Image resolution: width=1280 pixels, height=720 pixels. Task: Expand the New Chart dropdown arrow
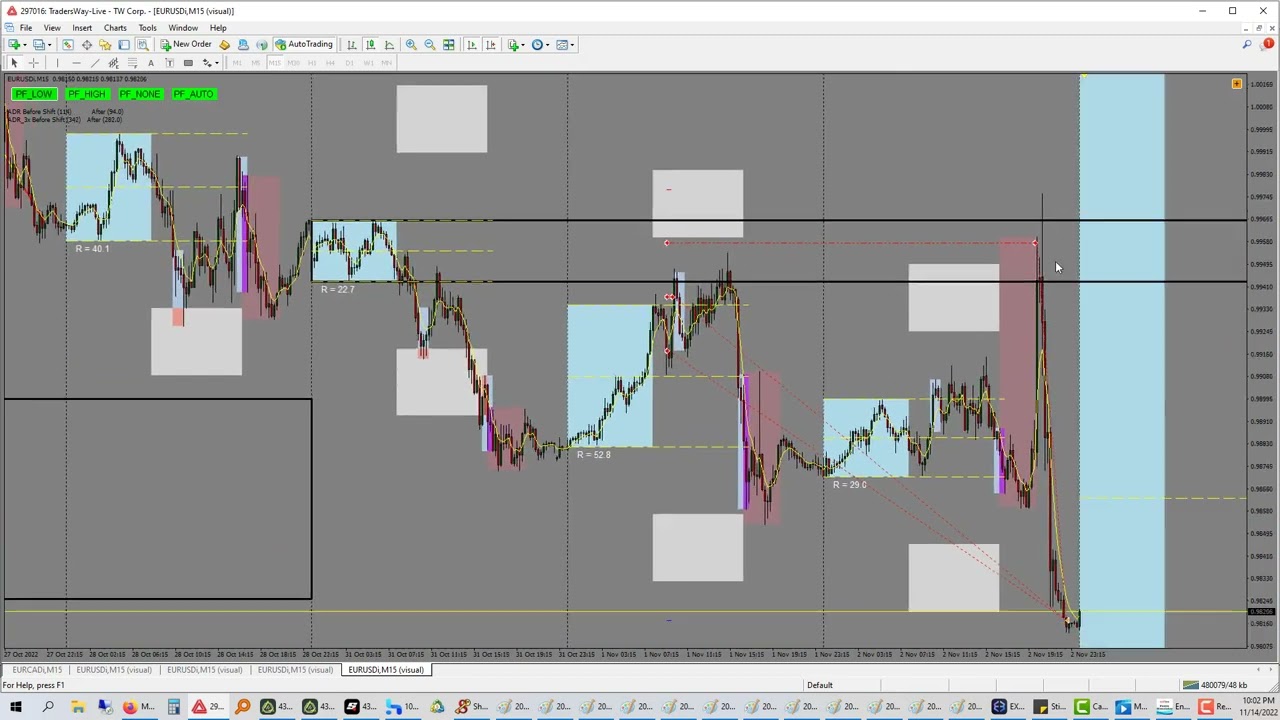pyautogui.click(x=25, y=45)
